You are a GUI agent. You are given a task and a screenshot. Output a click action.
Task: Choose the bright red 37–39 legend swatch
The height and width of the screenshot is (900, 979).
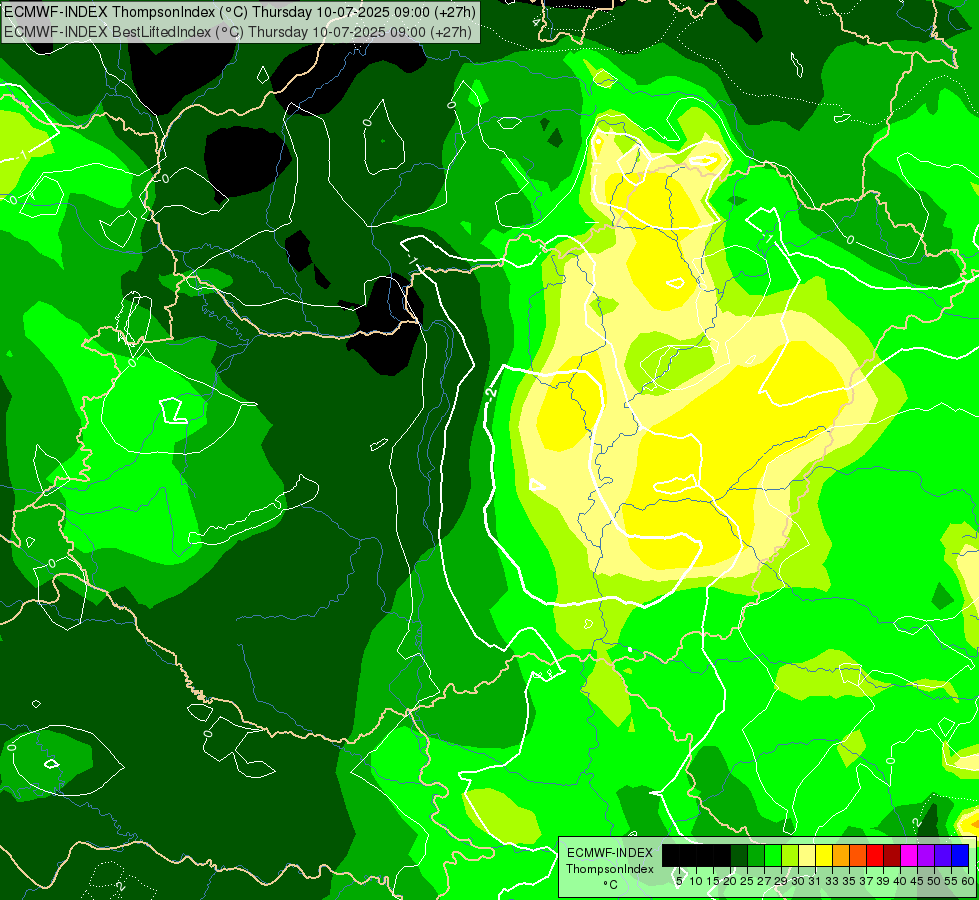click(875, 855)
